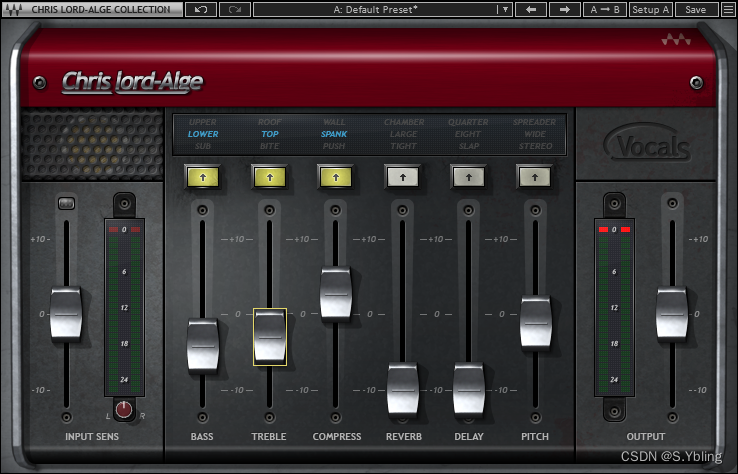Click the PITCH fader handle

tap(536, 323)
